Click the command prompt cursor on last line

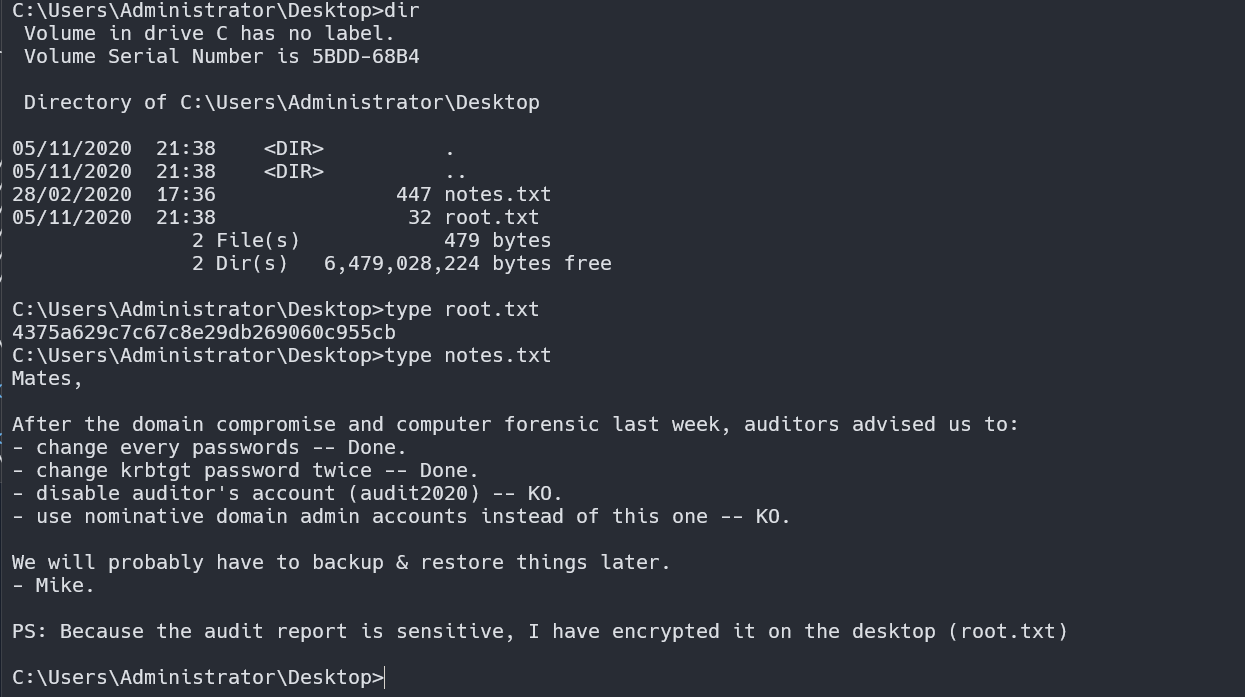[385, 678]
